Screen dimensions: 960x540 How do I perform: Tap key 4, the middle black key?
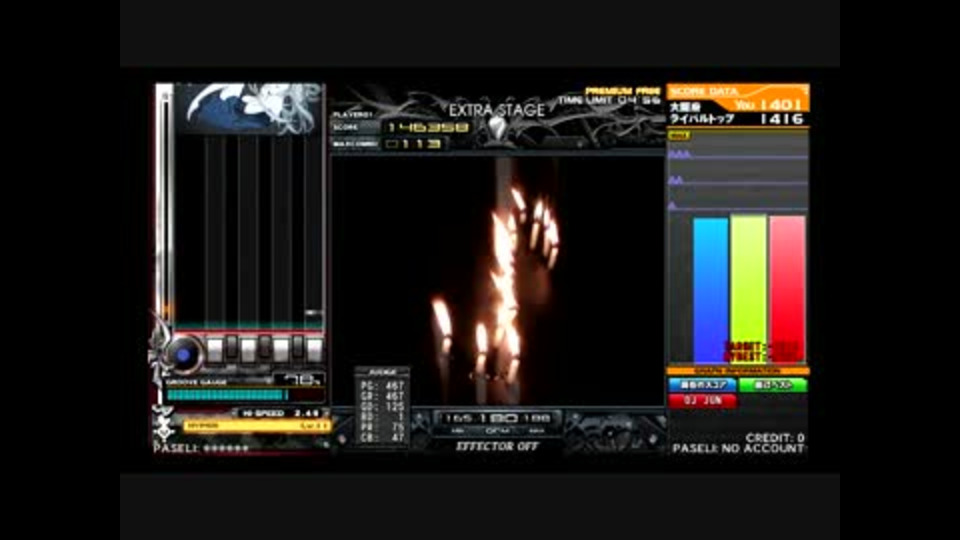[x=264, y=347]
